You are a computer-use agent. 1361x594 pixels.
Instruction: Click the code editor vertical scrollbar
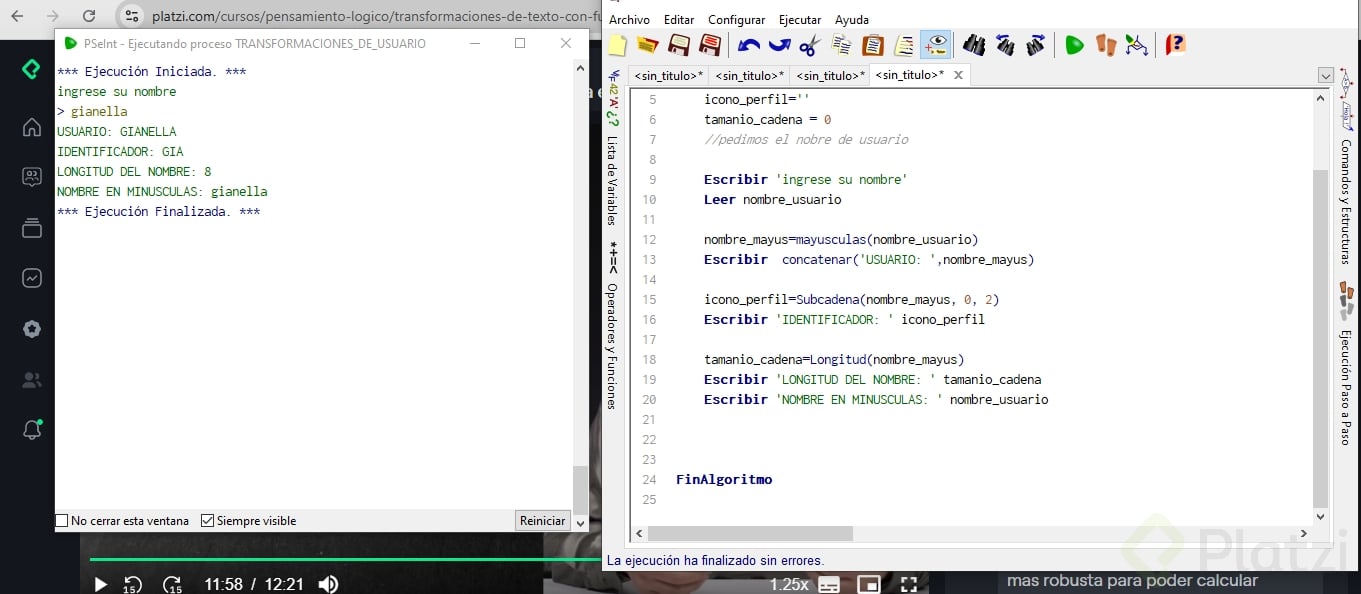coord(1320,340)
